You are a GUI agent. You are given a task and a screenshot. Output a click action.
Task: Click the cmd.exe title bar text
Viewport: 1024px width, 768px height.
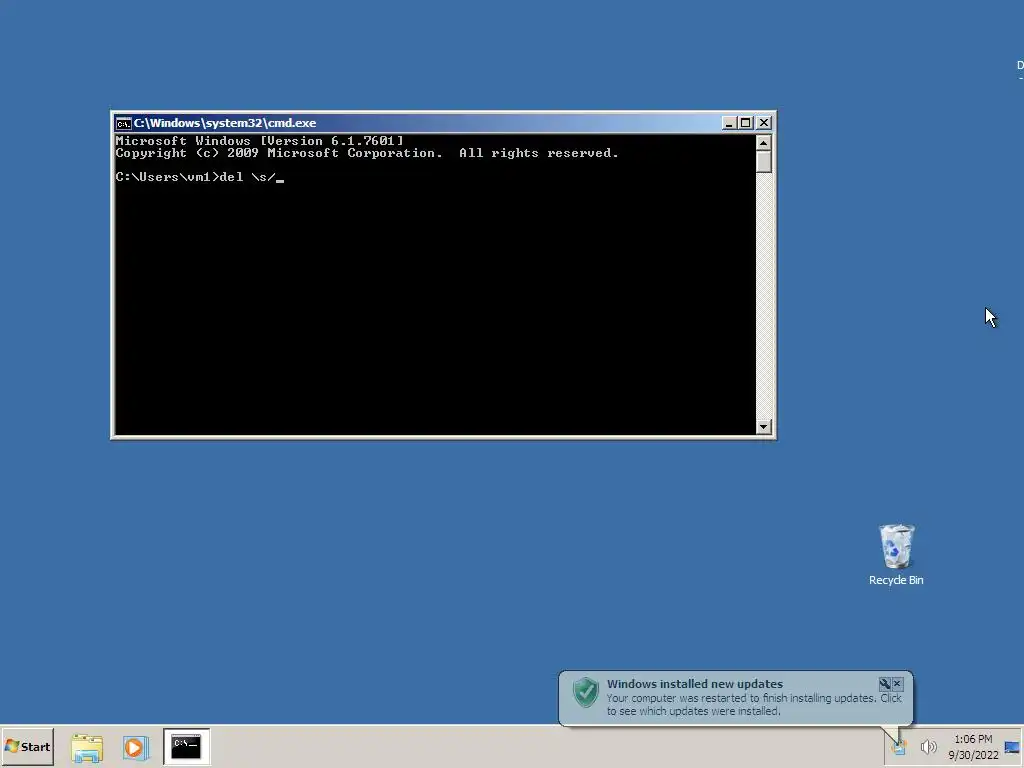[x=225, y=123]
